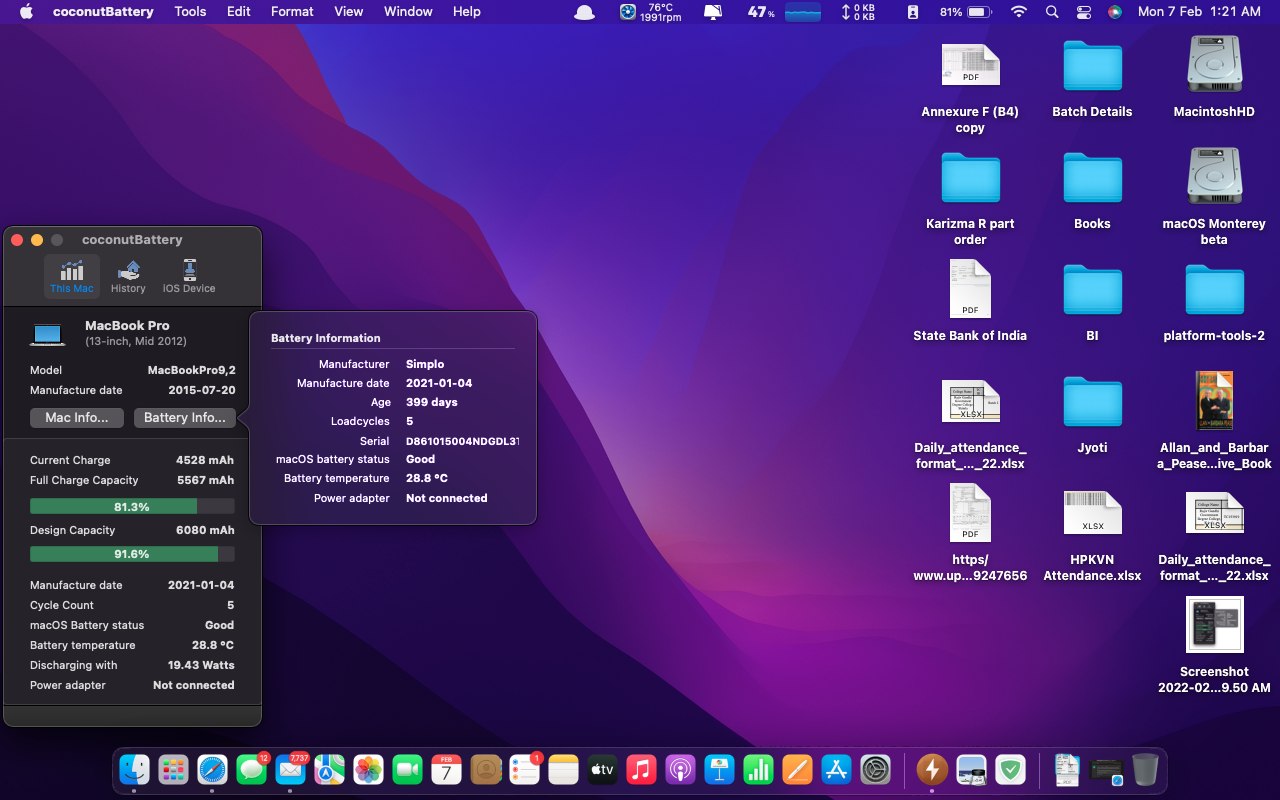Click the 81.3% current charge bar
This screenshot has height=800, width=1280.
coord(131,506)
